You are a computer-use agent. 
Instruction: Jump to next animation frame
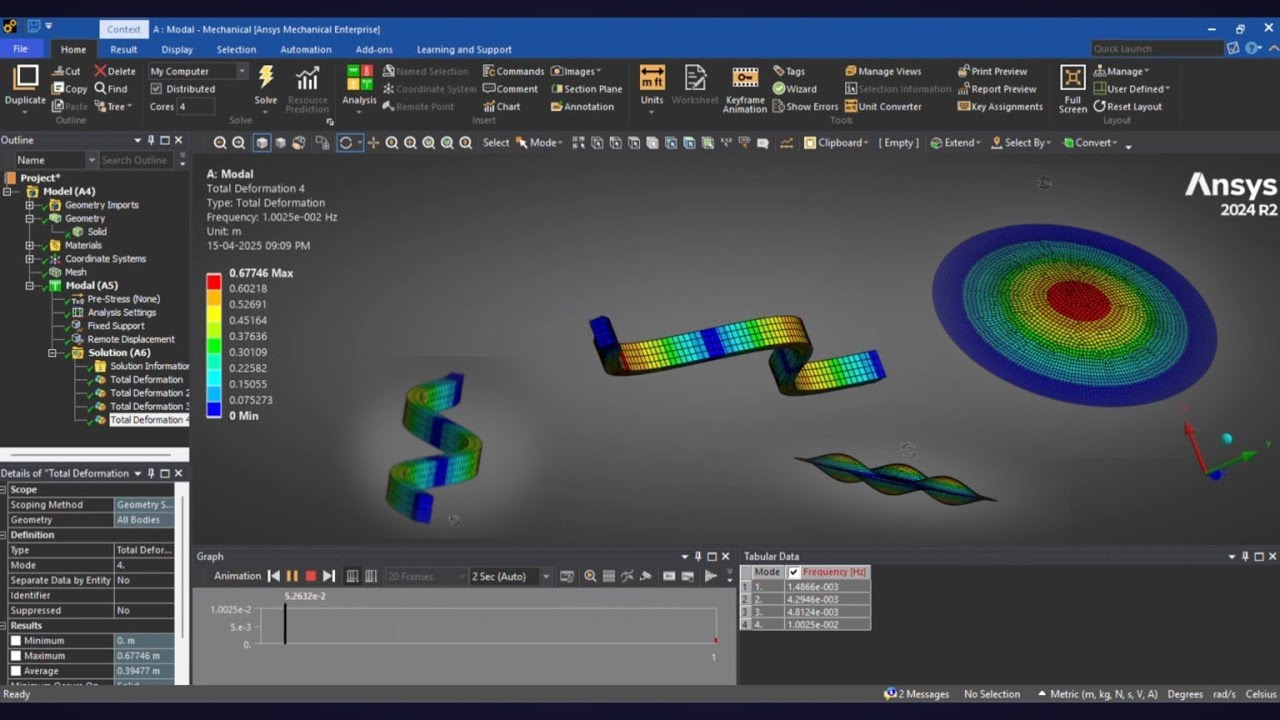click(x=328, y=576)
